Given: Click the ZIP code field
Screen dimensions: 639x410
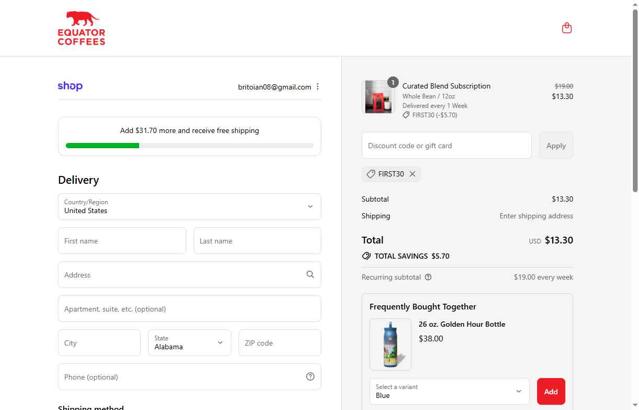Looking at the screenshot, I should 280,343.
